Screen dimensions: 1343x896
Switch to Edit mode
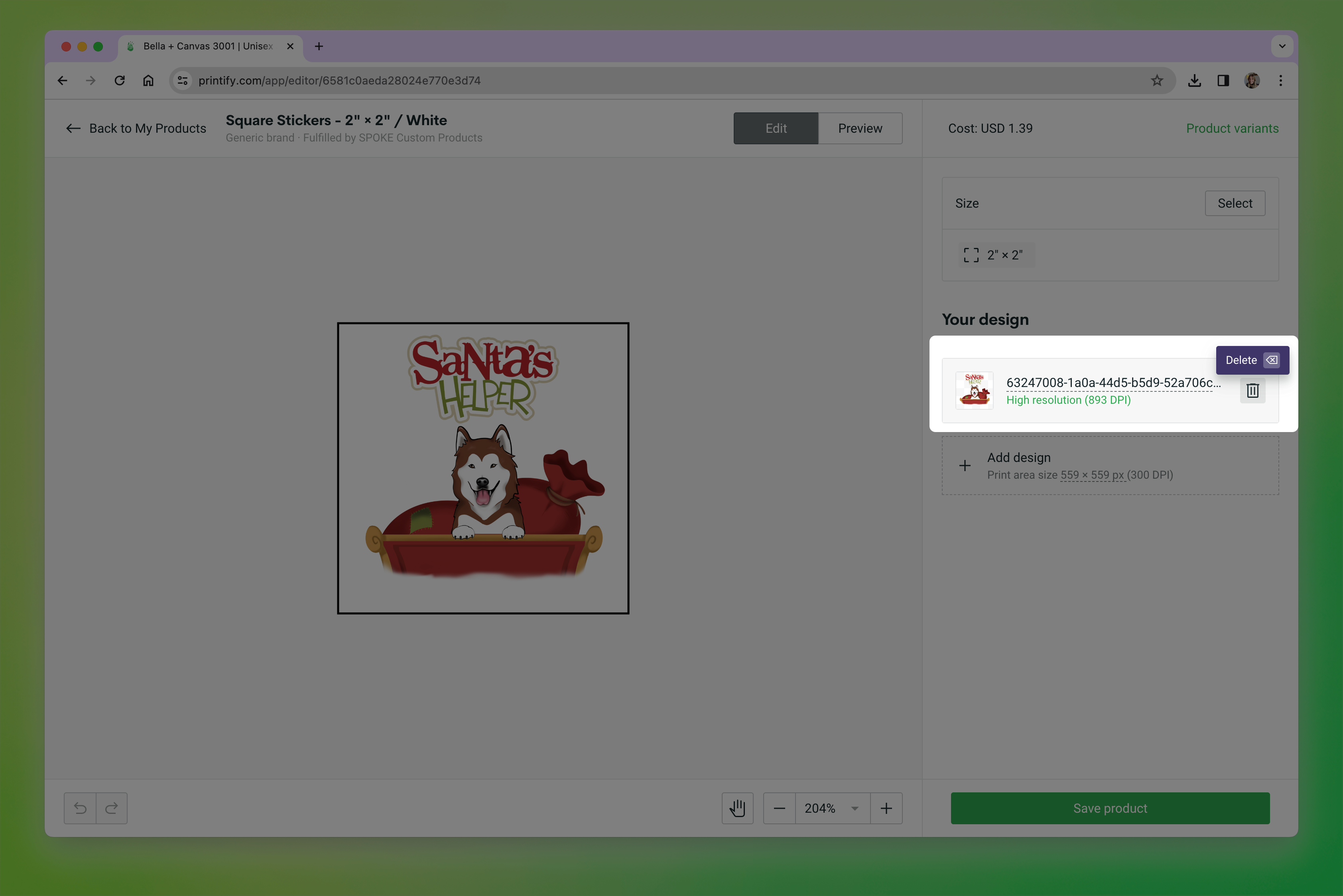(x=775, y=129)
